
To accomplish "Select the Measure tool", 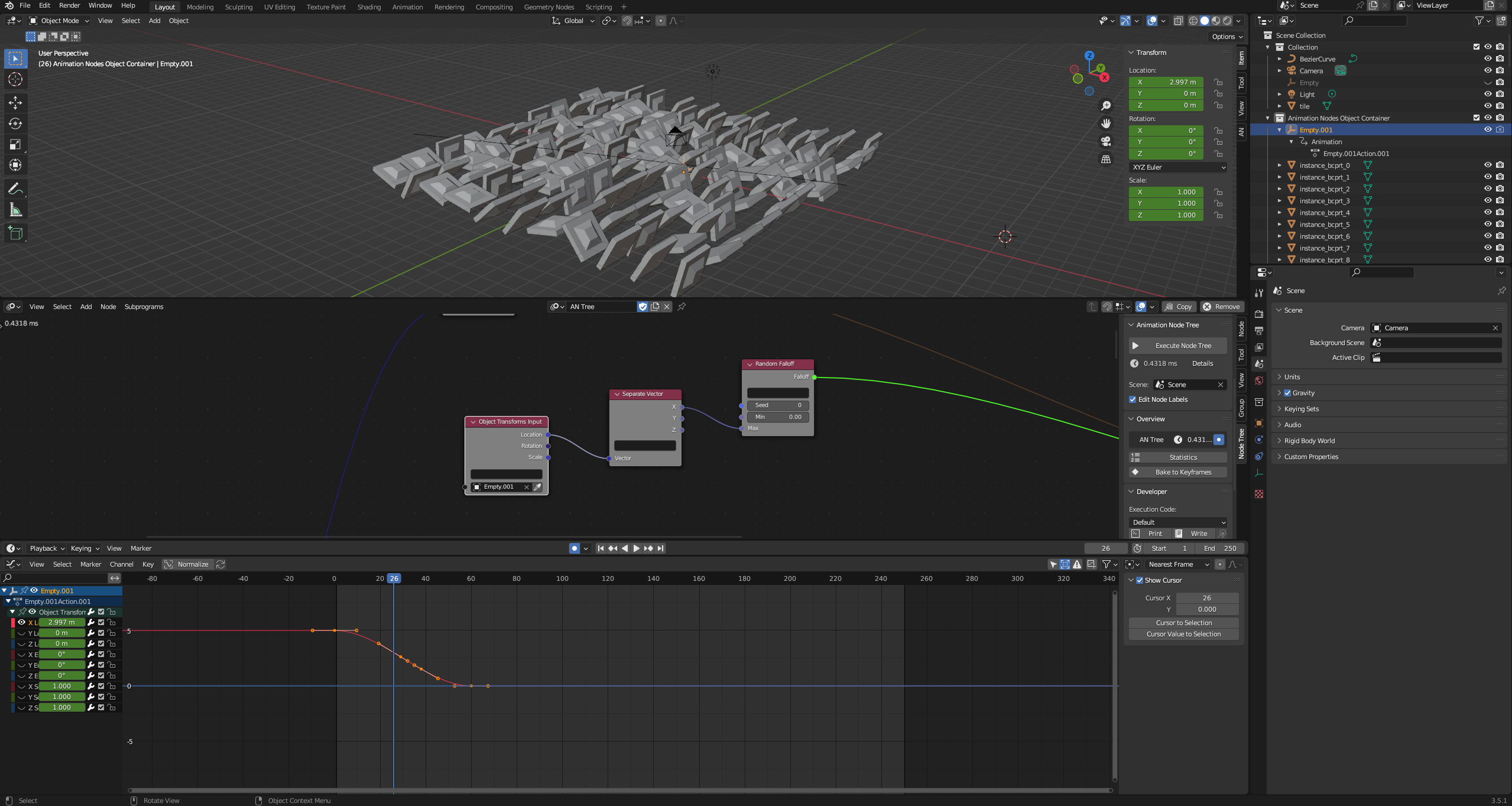I will [15, 210].
